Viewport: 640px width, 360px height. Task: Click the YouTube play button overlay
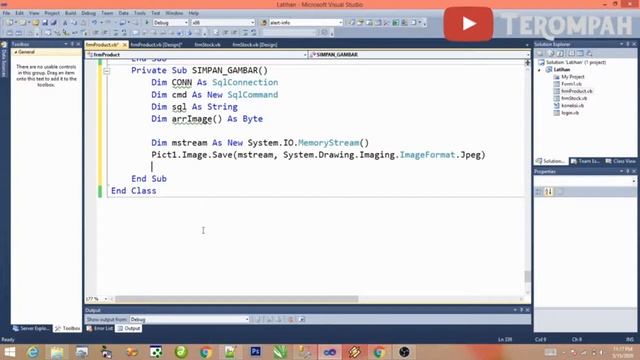pyautogui.click(x=469, y=24)
